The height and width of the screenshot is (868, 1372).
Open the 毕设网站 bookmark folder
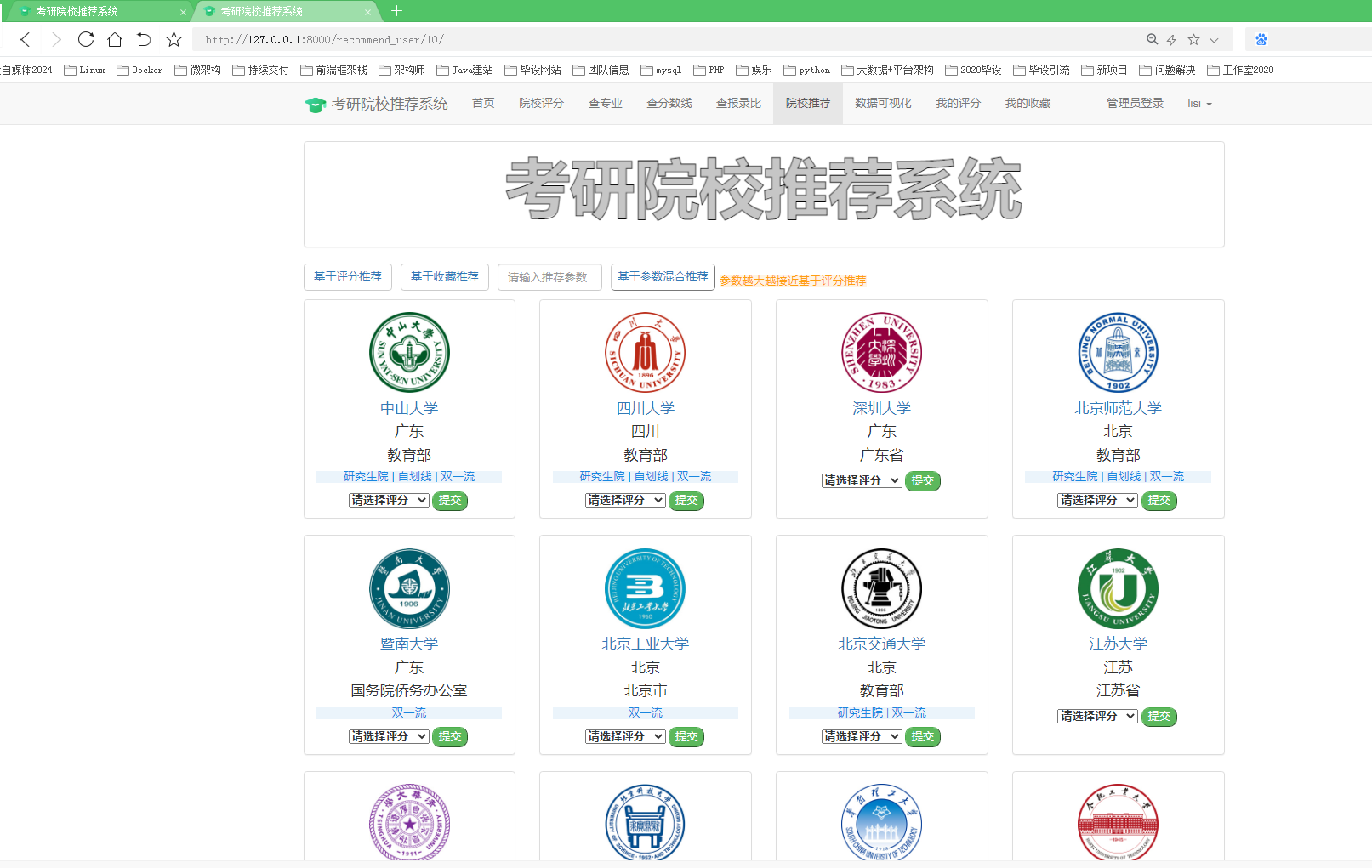(x=532, y=70)
